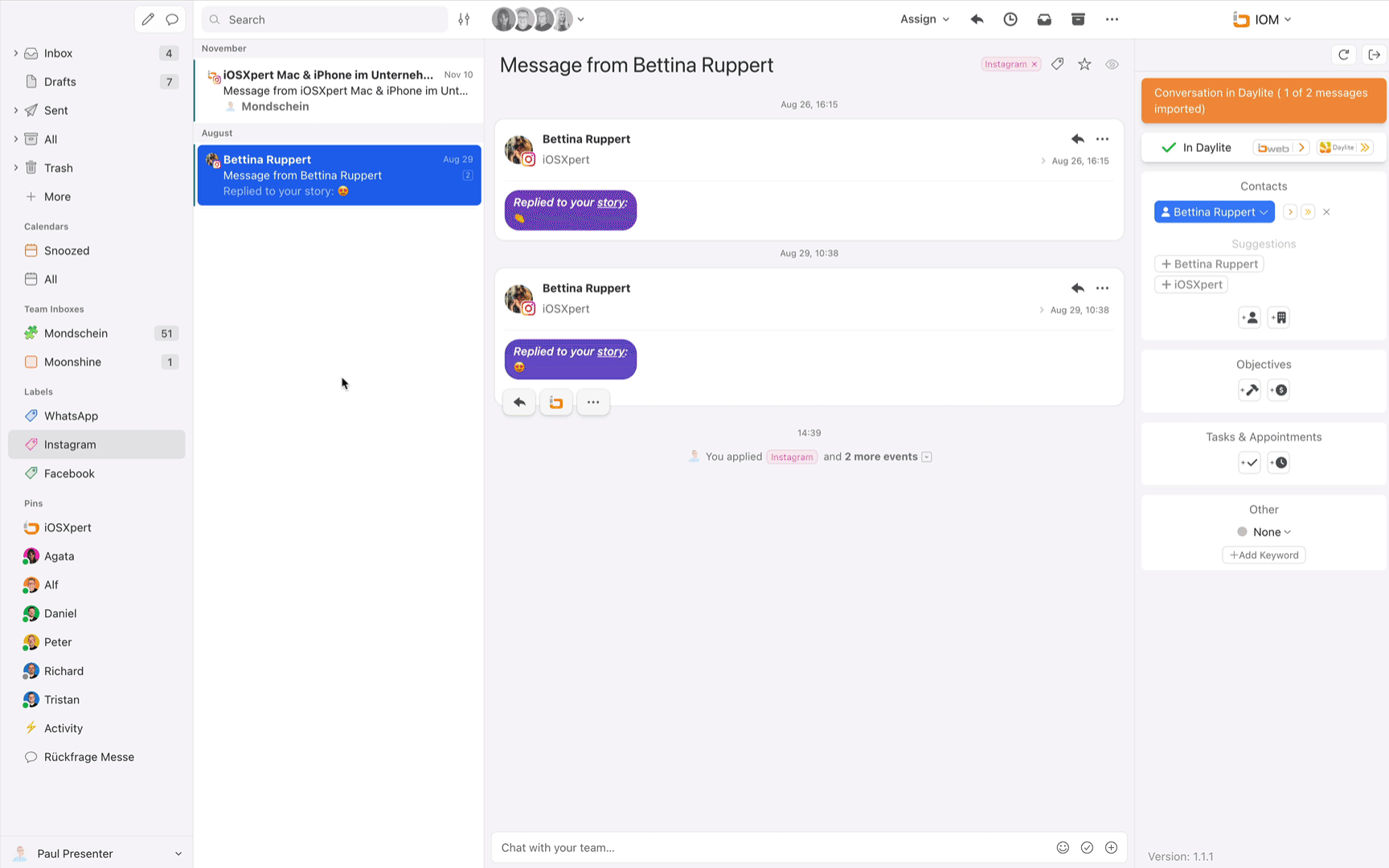Refresh the Daylite side panel

coord(1344,55)
